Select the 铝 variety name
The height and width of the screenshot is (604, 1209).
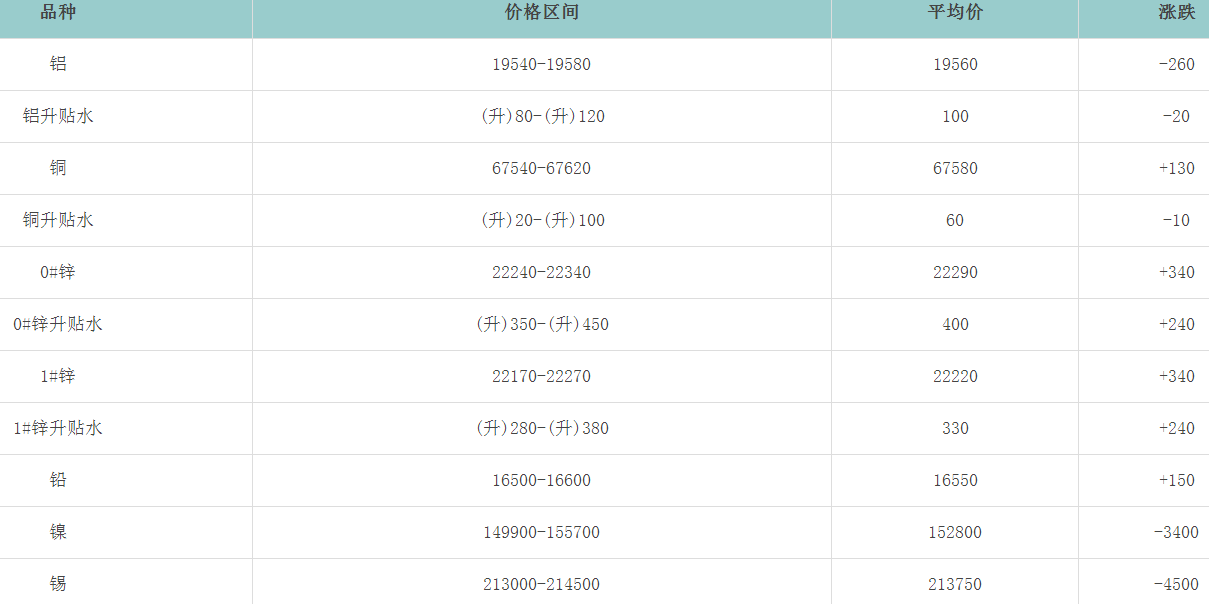[x=58, y=64]
